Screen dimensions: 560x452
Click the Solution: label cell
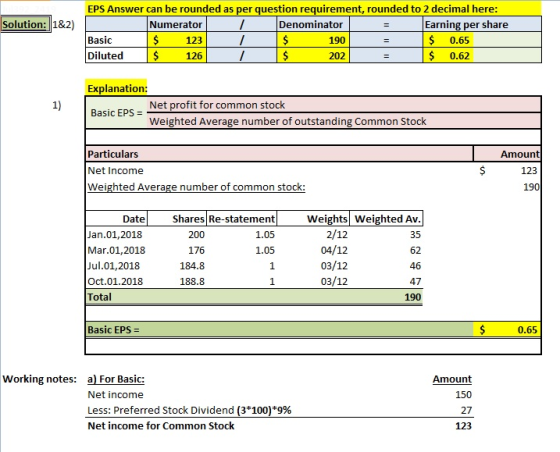25,24
